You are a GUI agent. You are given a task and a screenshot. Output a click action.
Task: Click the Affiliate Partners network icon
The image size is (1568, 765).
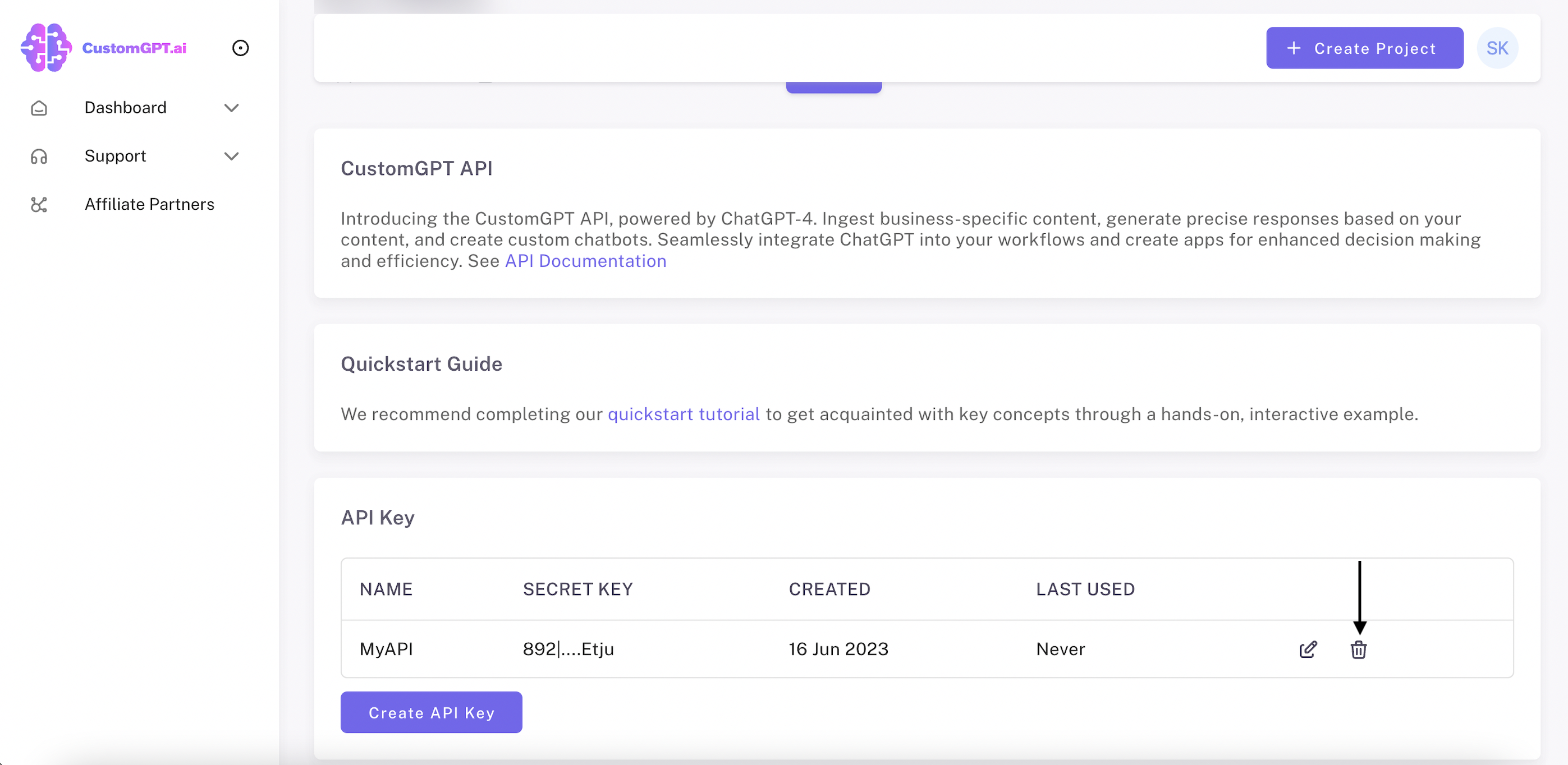[39, 205]
